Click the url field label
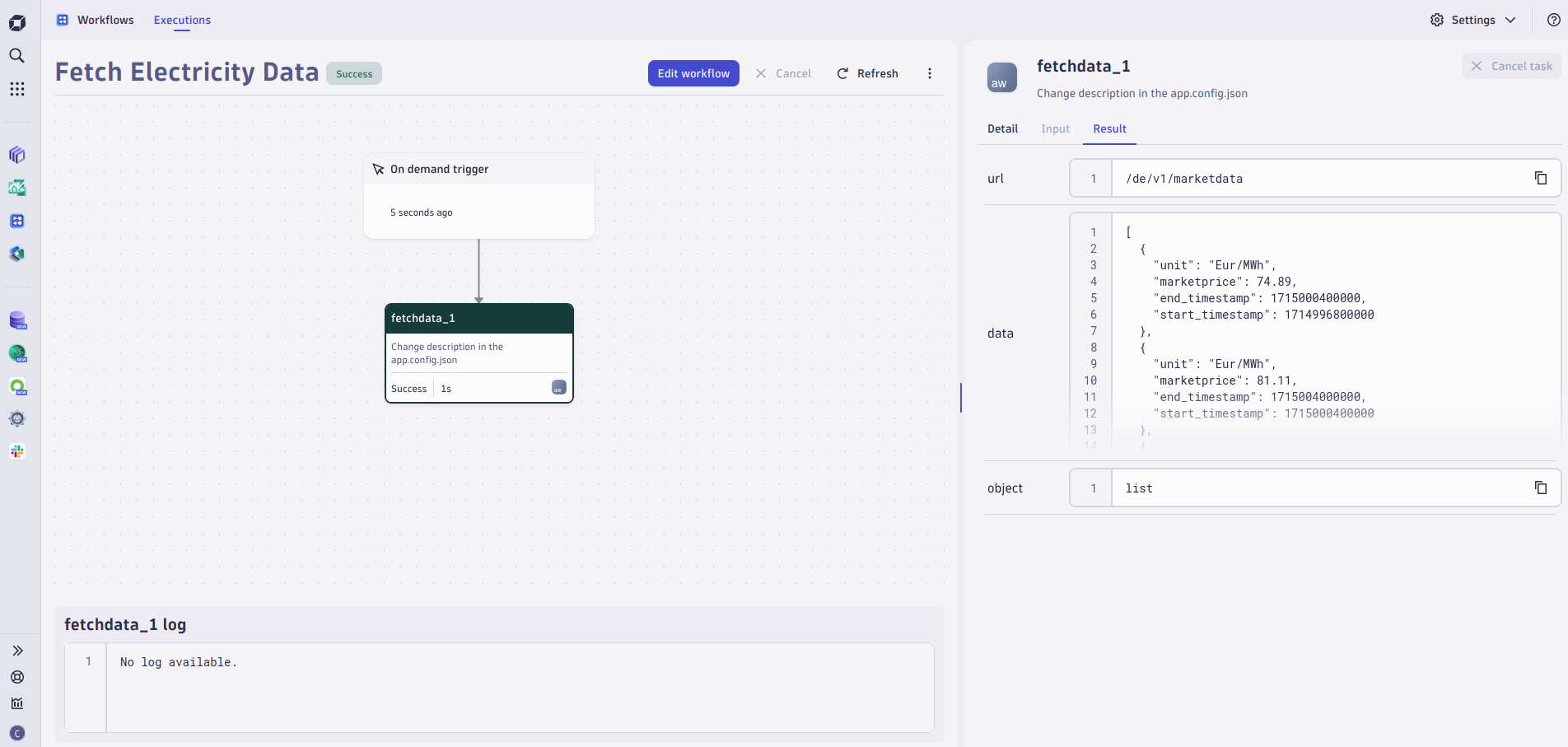The height and width of the screenshot is (747, 1568). 996,179
